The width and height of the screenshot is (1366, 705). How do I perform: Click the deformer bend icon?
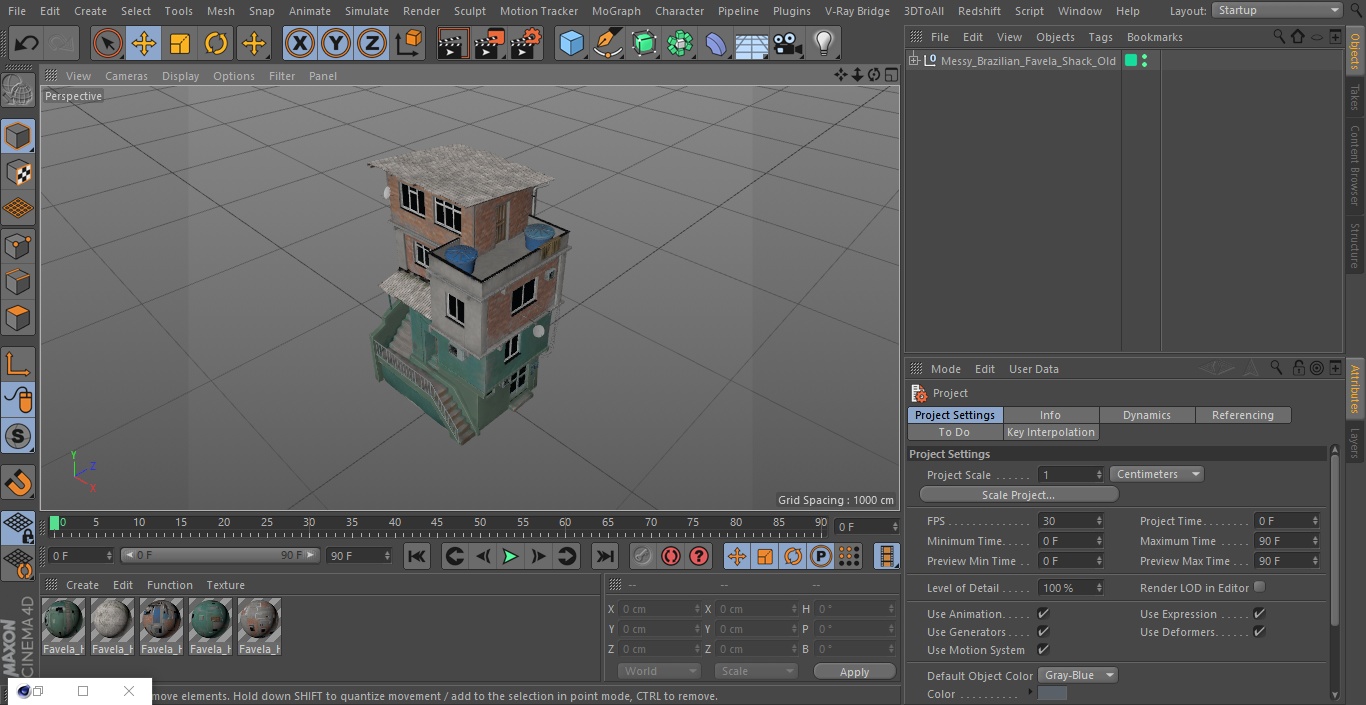pyautogui.click(x=715, y=43)
